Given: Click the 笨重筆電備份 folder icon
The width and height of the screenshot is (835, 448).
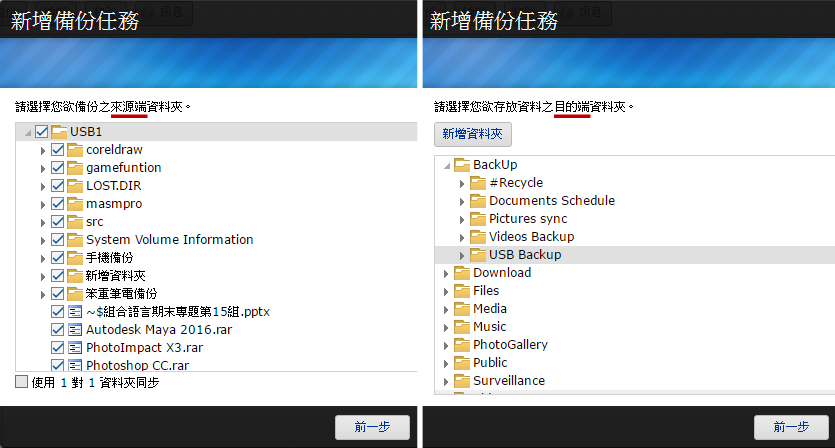Looking at the screenshot, I should 75,294.
